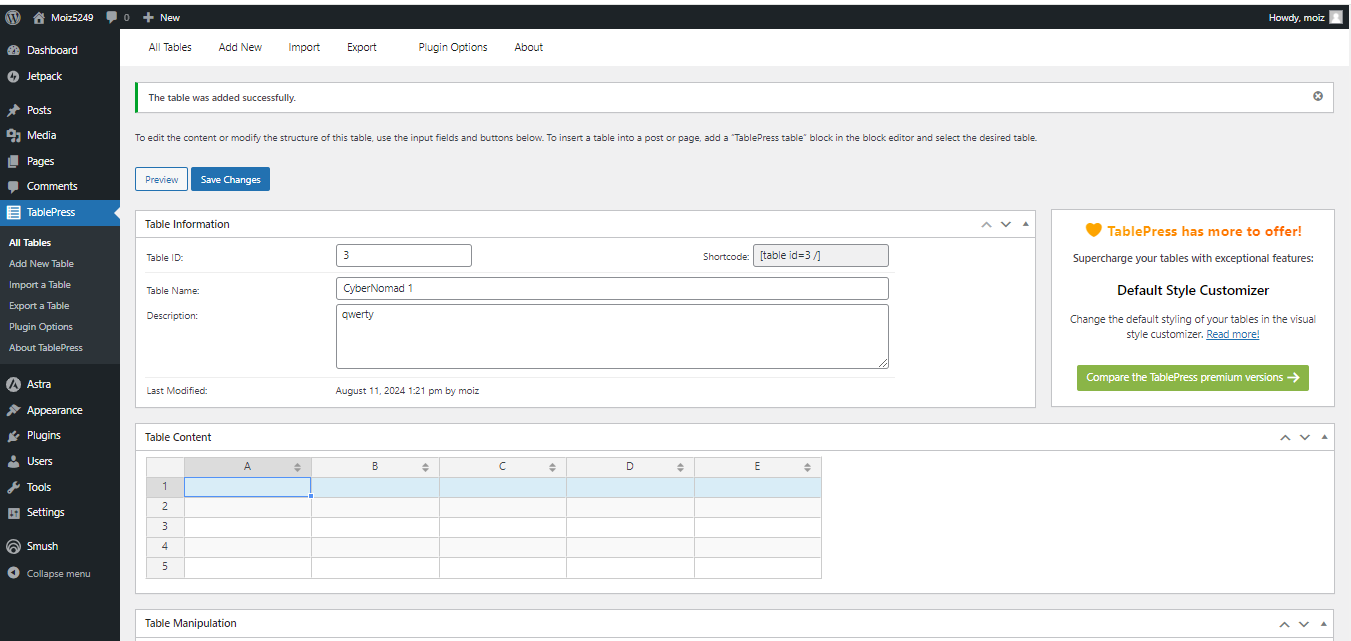The height and width of the screenshot is (641, 1351).
Task: Click the Collapse menu arrow icon
Action: tap(13, 573)
